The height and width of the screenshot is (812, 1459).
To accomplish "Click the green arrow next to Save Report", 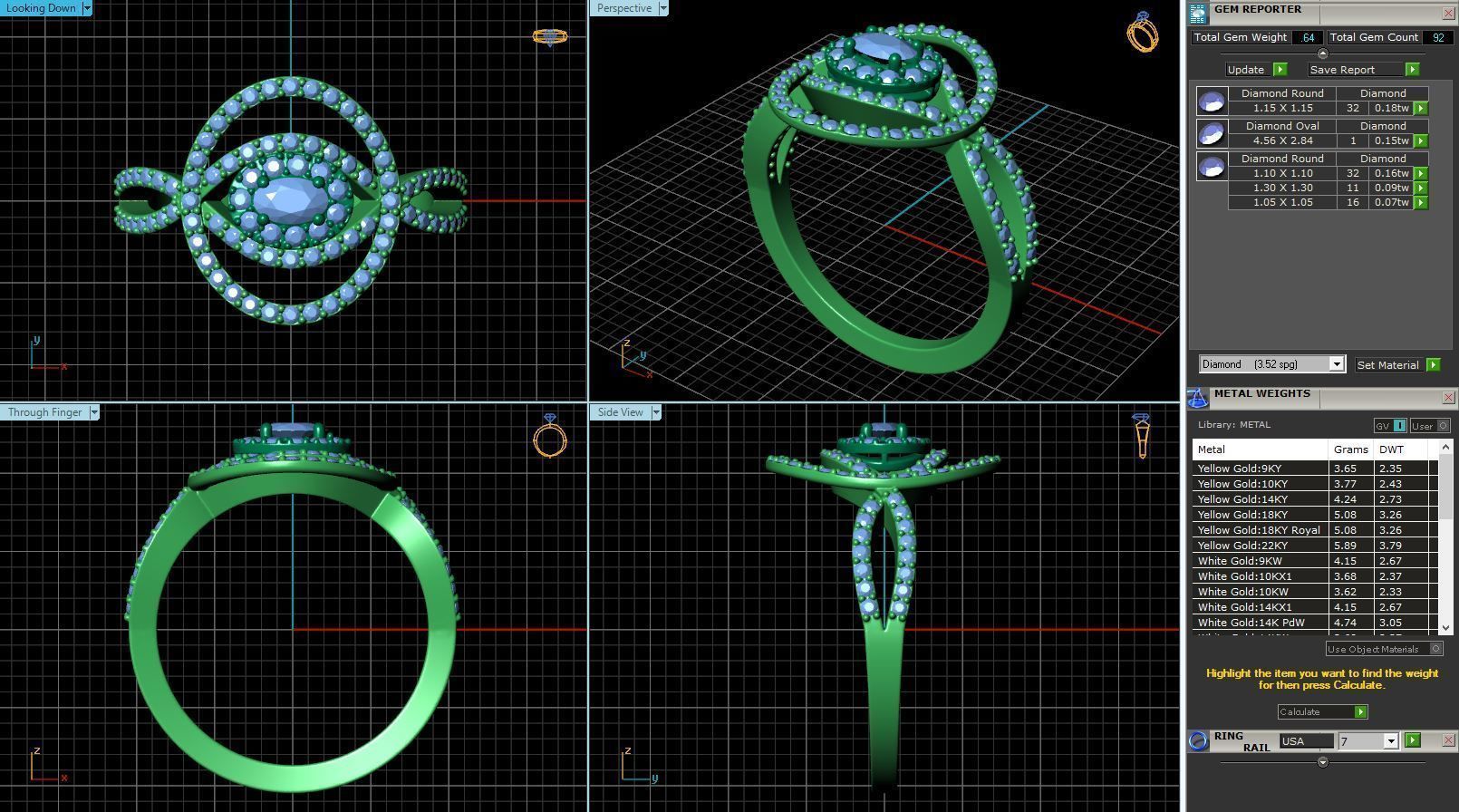I will click(x=1412, y=70).
